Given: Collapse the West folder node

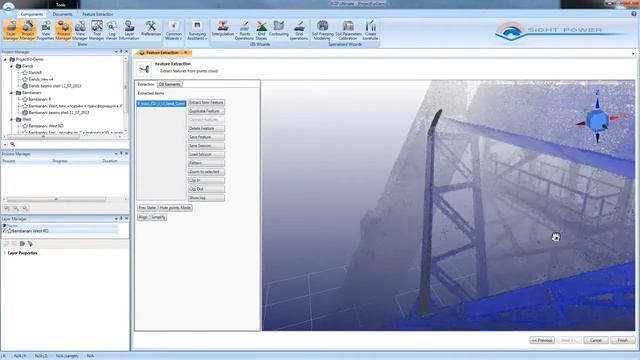Looking at the screenshot, I should click(12, 120).
